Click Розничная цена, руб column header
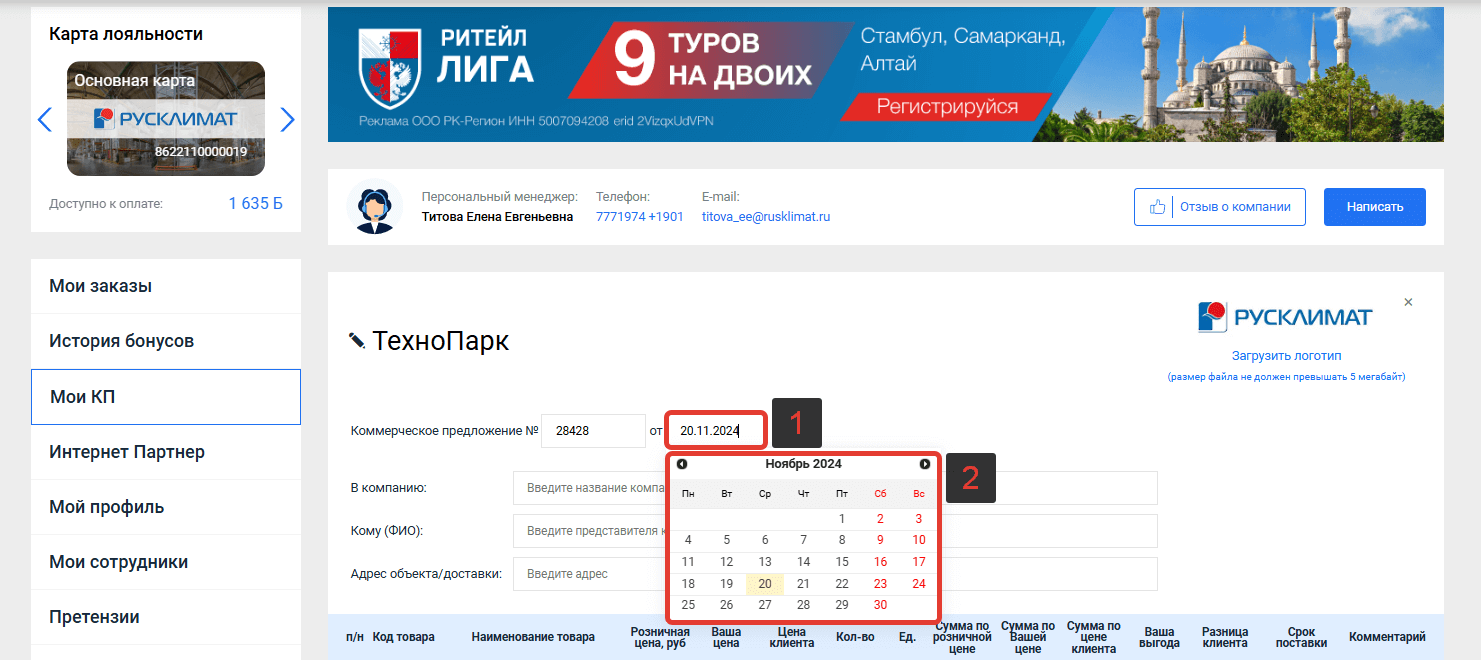Viewport: 1481px width, 660px height. click(660, 637)
